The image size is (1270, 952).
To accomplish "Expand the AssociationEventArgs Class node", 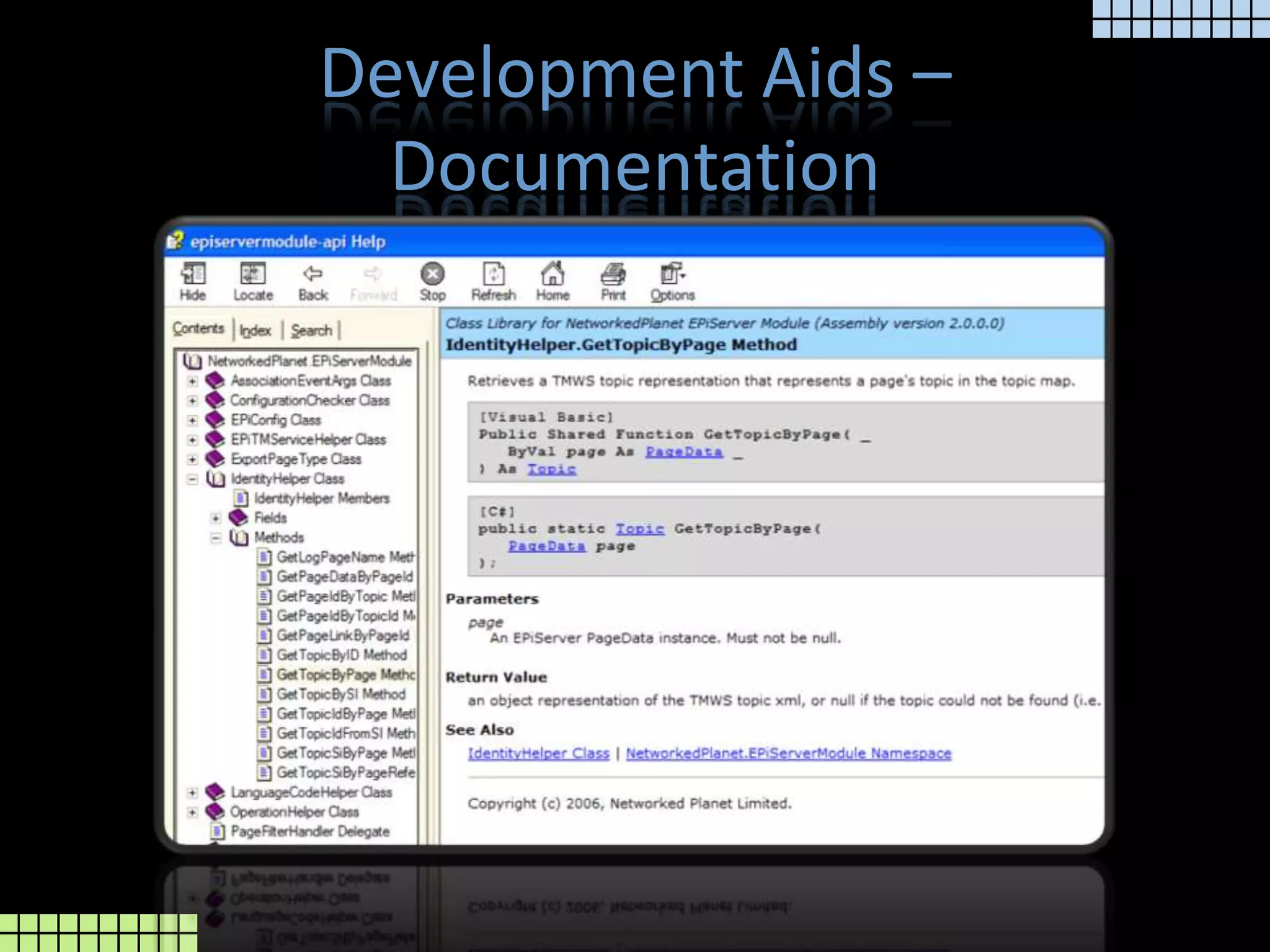I will pos(192,381).
